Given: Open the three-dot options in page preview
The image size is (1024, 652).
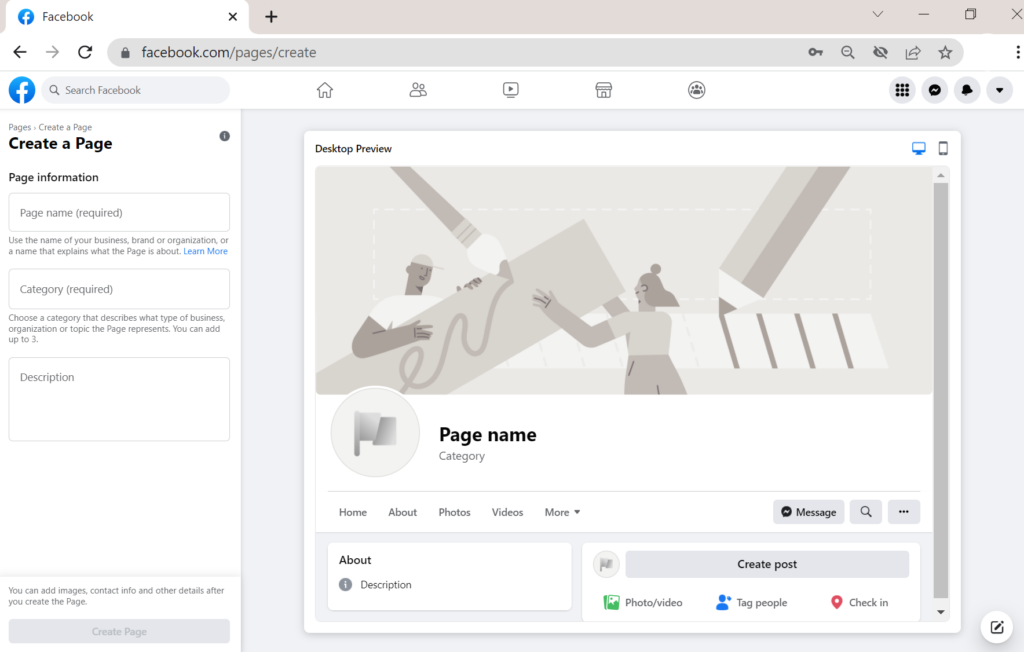Looking at the screenshot, I should click(x=904, y=512).
